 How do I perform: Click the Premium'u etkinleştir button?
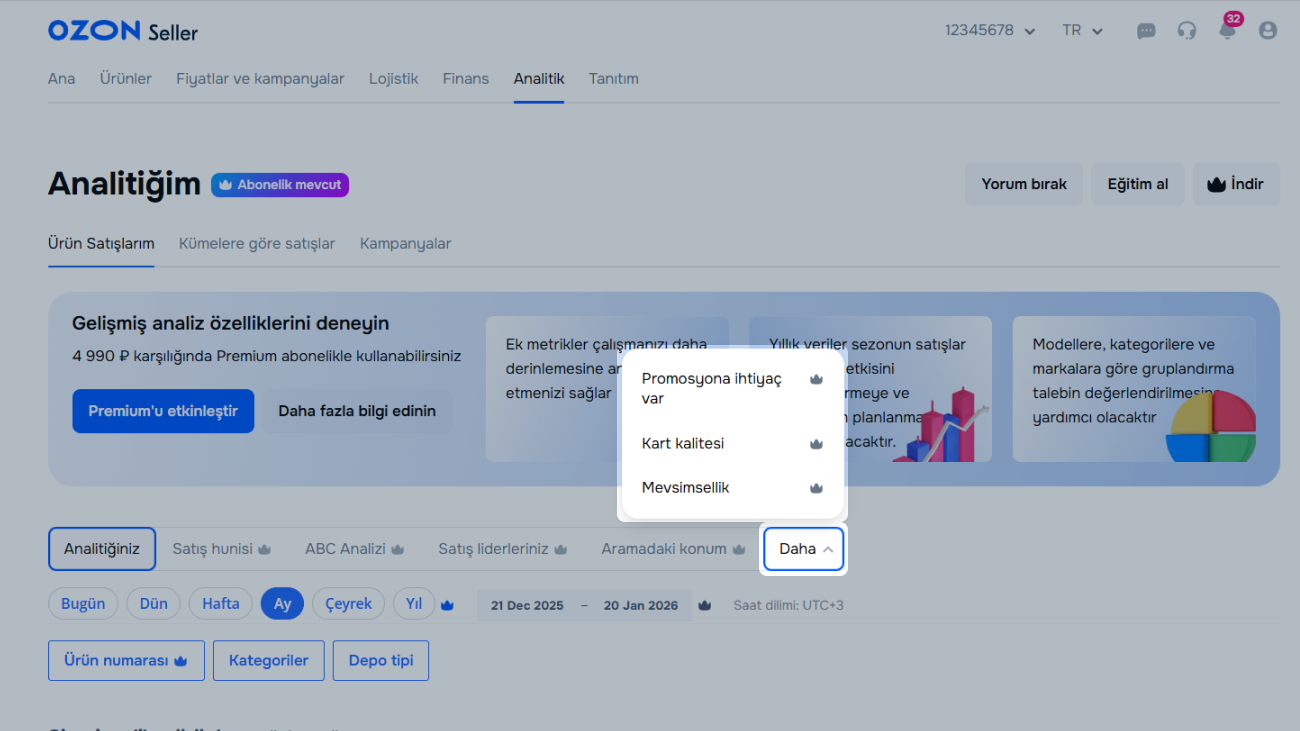163,411
